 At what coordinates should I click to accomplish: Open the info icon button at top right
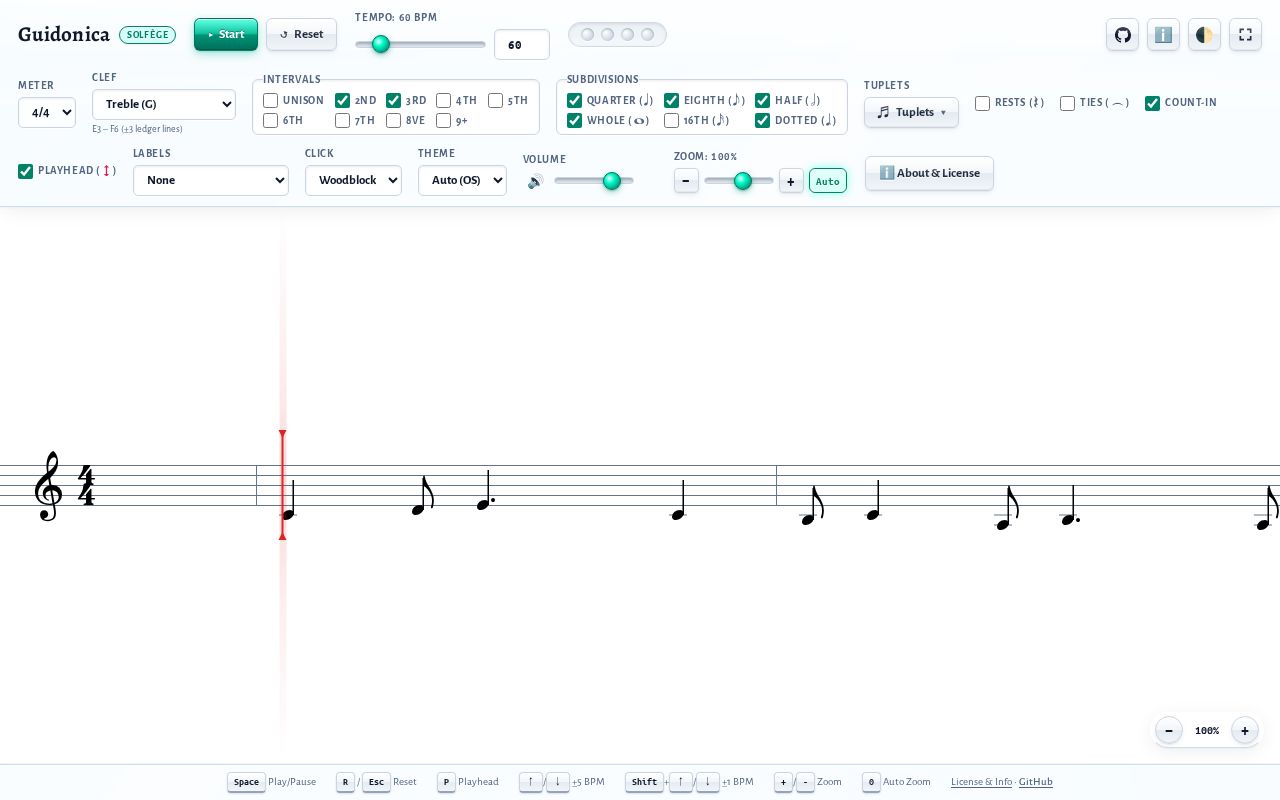click(x=1163, y=34)
